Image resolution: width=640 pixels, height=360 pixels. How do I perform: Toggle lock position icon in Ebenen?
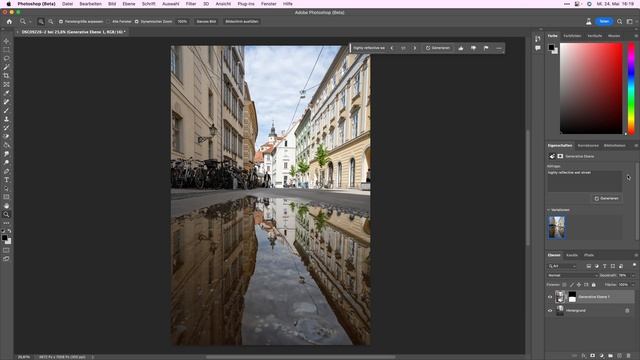point(579,284)
